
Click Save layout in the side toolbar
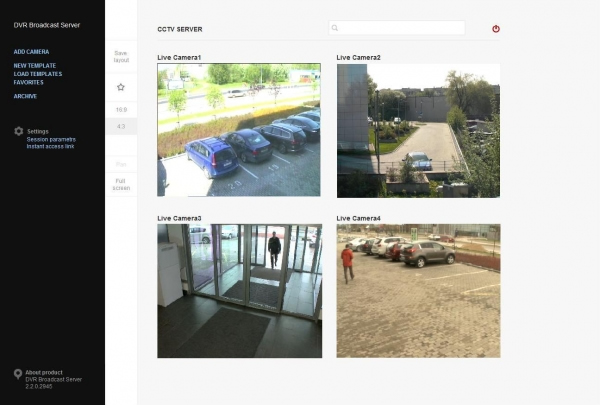pos(121,57)
